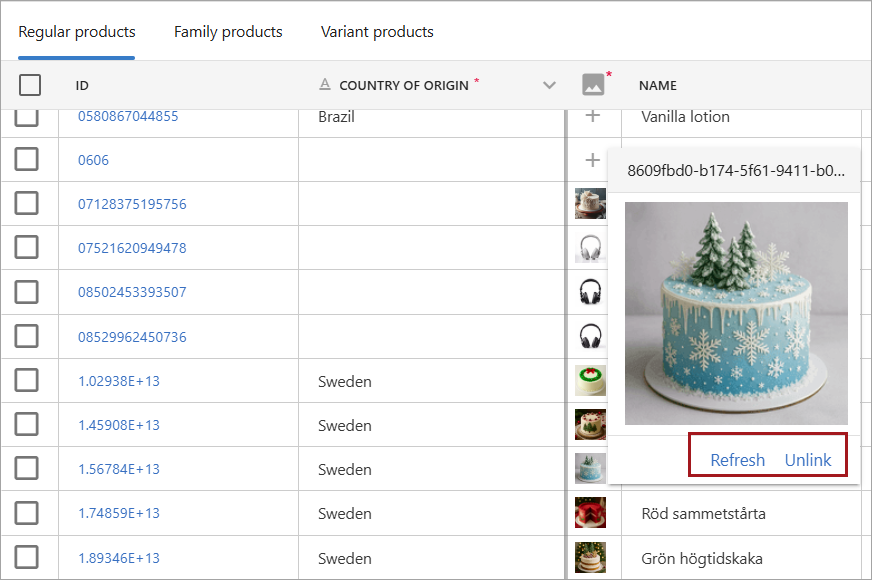Open cake thumbnail in row 07128375195756
This screenshot has height=580, width=872.
[x=590, y=204]
